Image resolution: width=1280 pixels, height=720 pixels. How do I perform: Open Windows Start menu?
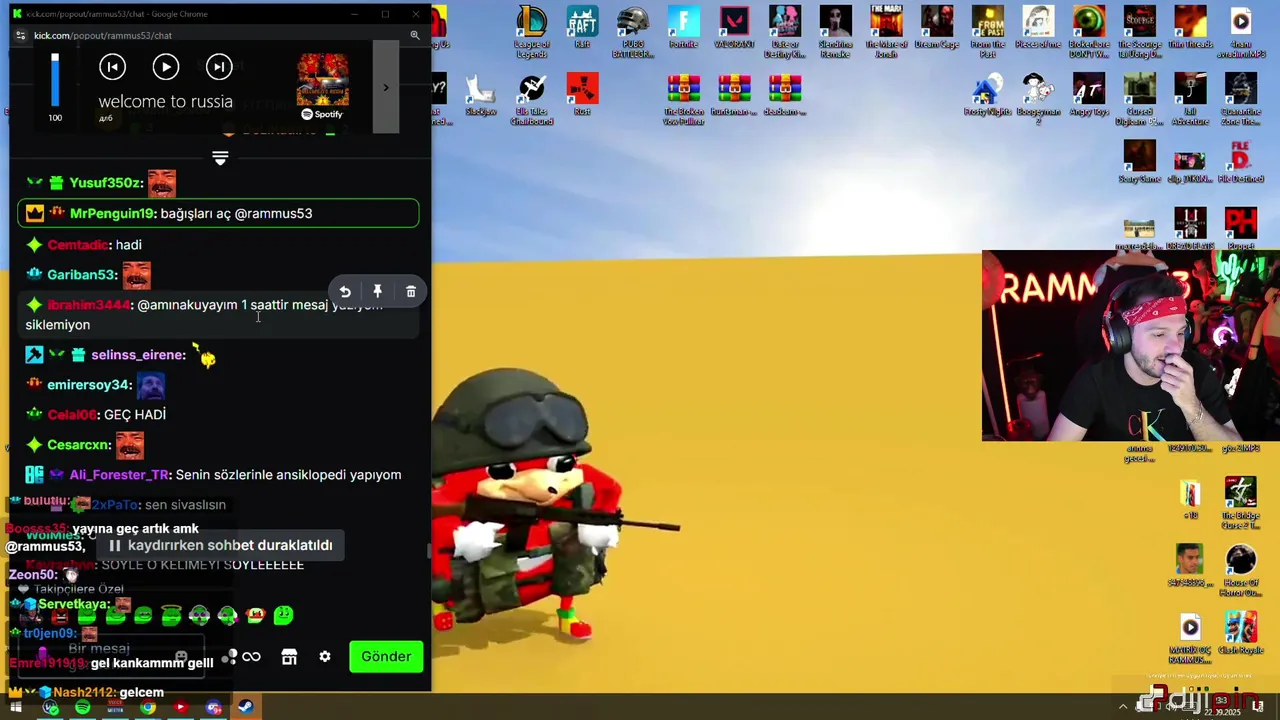(16, 708)
